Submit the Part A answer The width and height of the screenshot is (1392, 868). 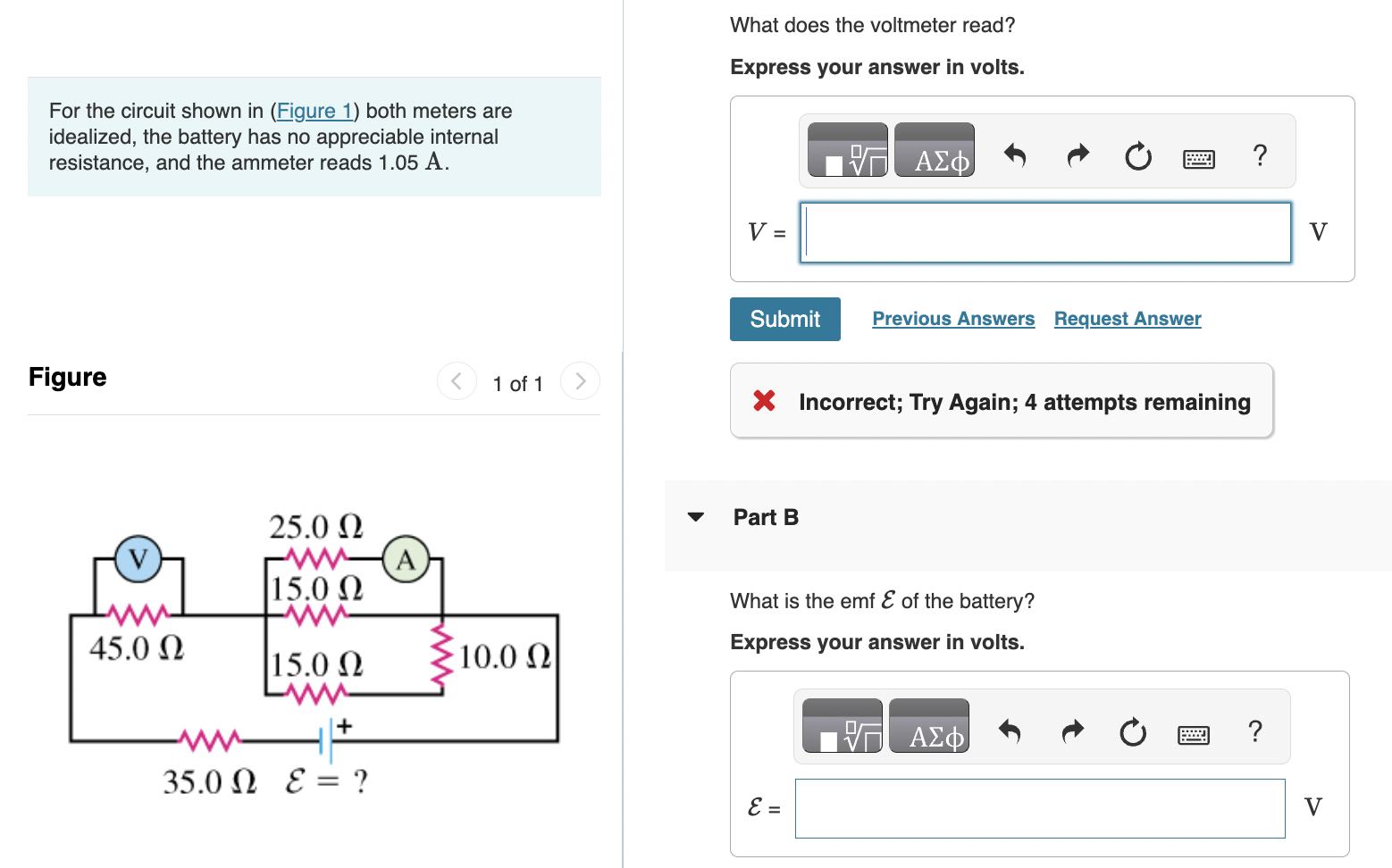pyautogui.click(x=784, y=319)
